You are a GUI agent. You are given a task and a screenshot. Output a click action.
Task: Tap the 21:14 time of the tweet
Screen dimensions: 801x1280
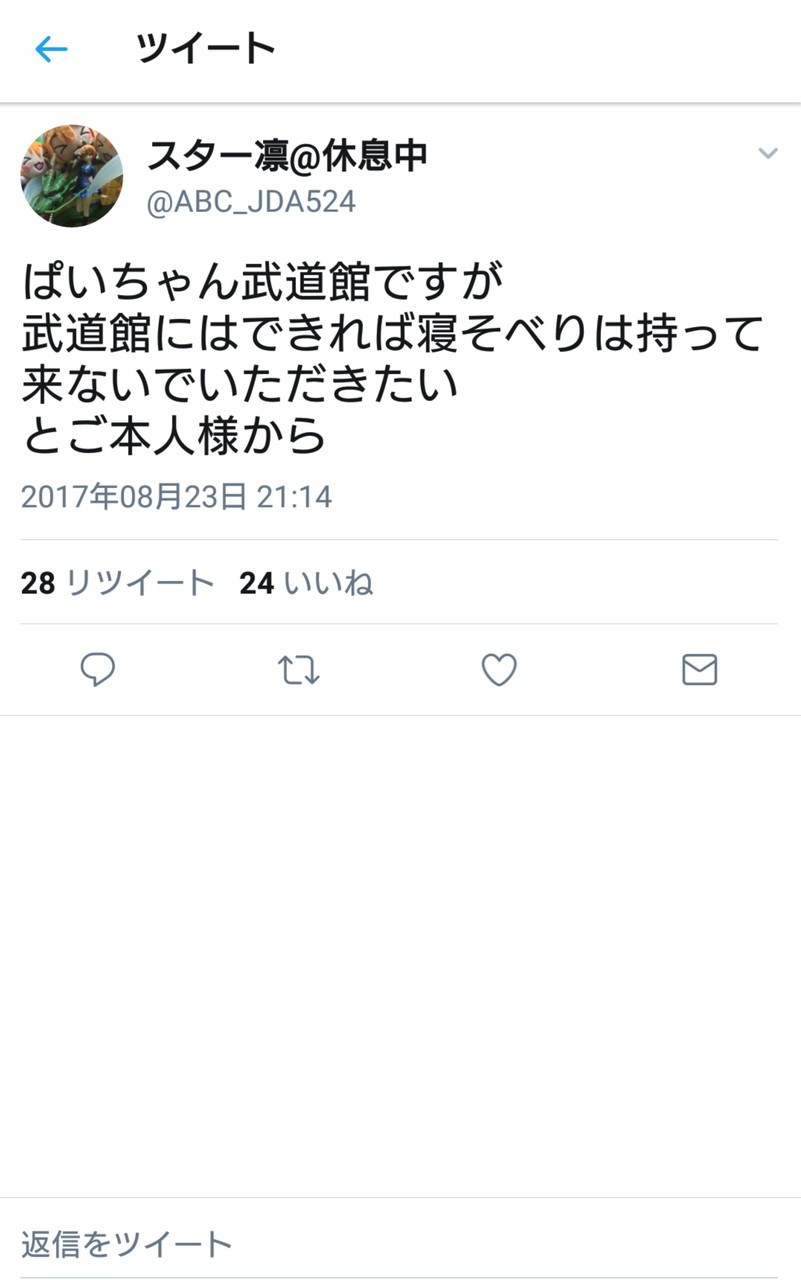[294, 497]
